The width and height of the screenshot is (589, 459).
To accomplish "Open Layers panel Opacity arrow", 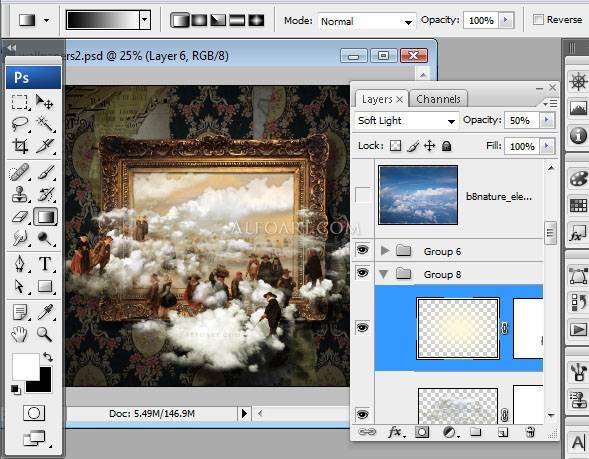I will point(547,120).
